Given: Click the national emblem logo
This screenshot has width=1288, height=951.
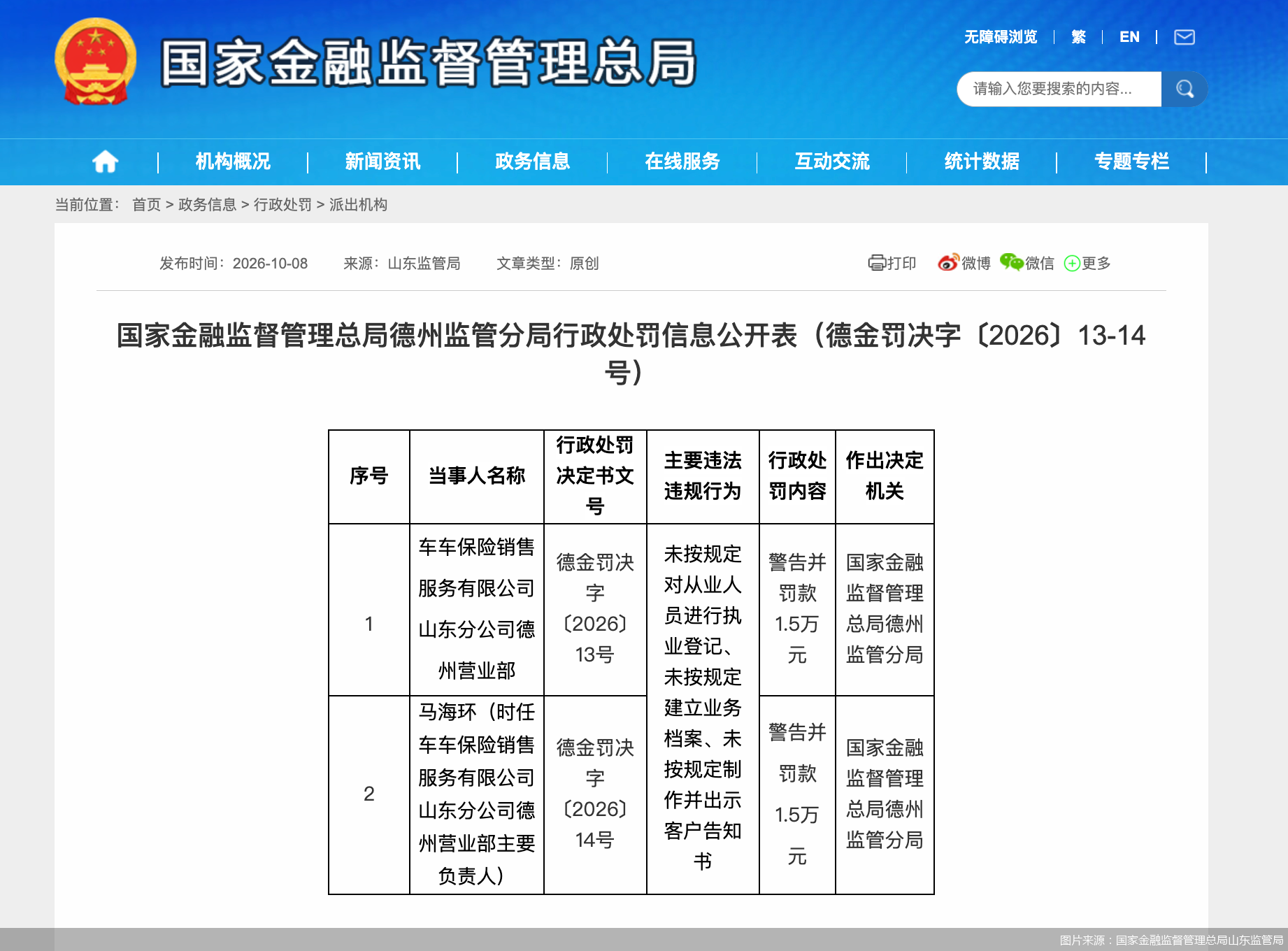Looking at the screenshot, I should click(x=95, y=62).
